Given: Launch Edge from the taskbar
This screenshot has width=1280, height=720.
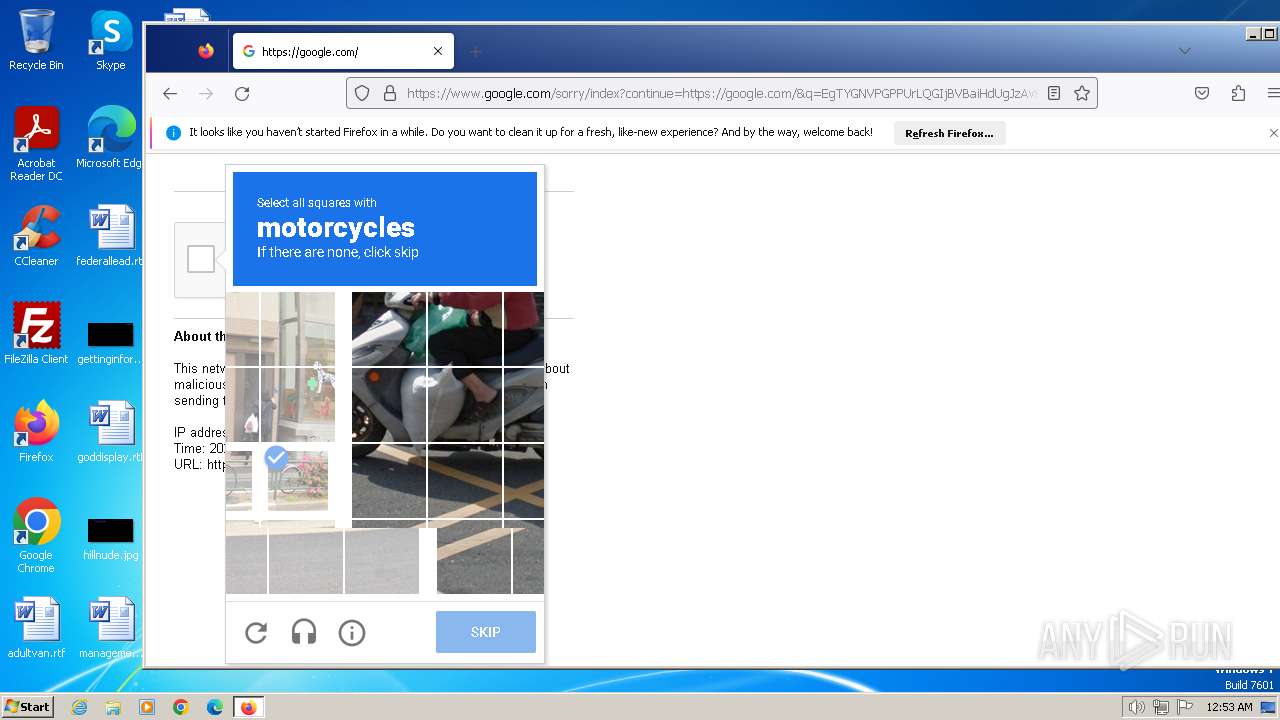Looking at the screenshot, I should tap(215, 707).
